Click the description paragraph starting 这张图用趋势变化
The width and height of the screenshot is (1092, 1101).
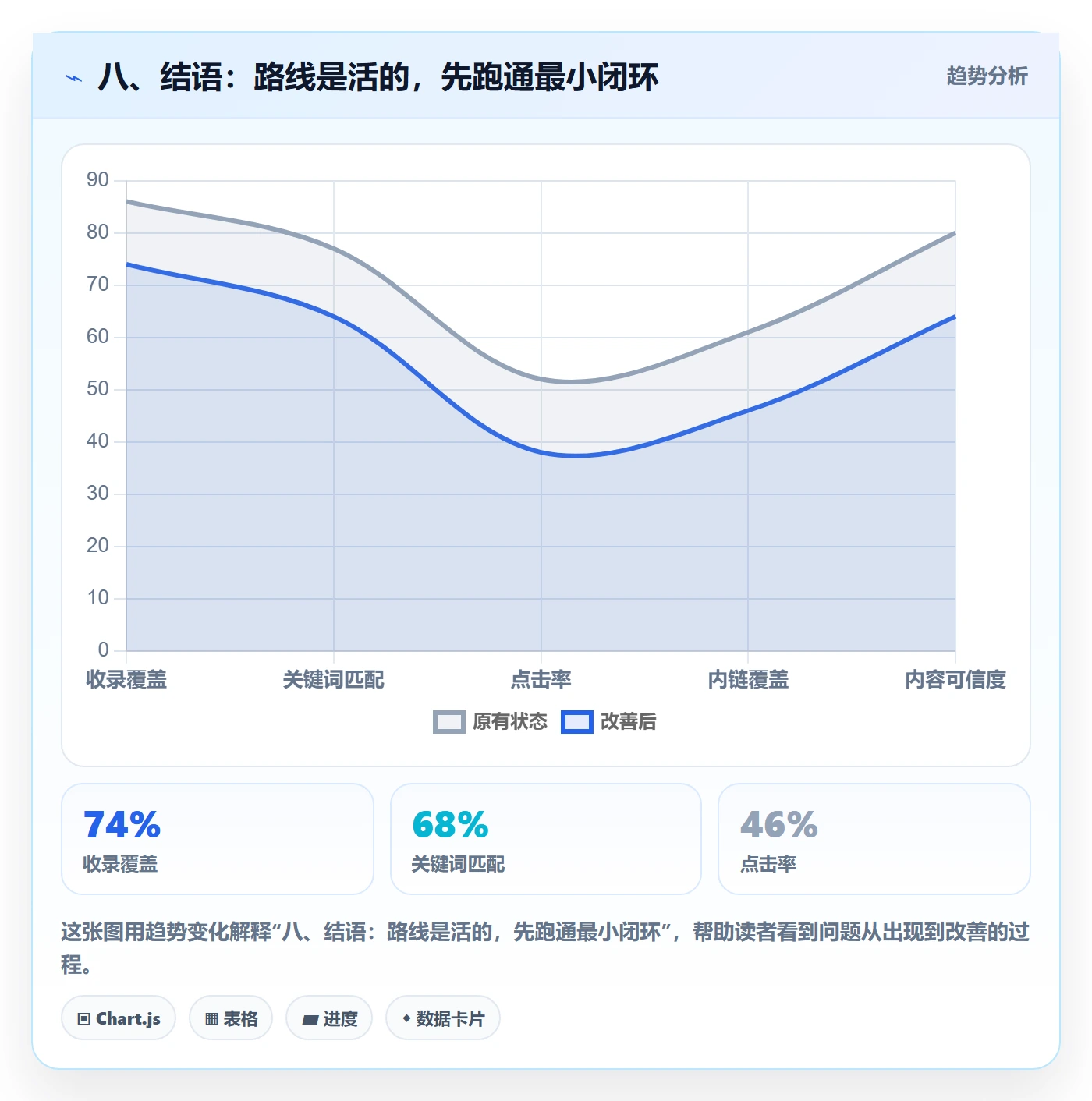tap(545, 948)
